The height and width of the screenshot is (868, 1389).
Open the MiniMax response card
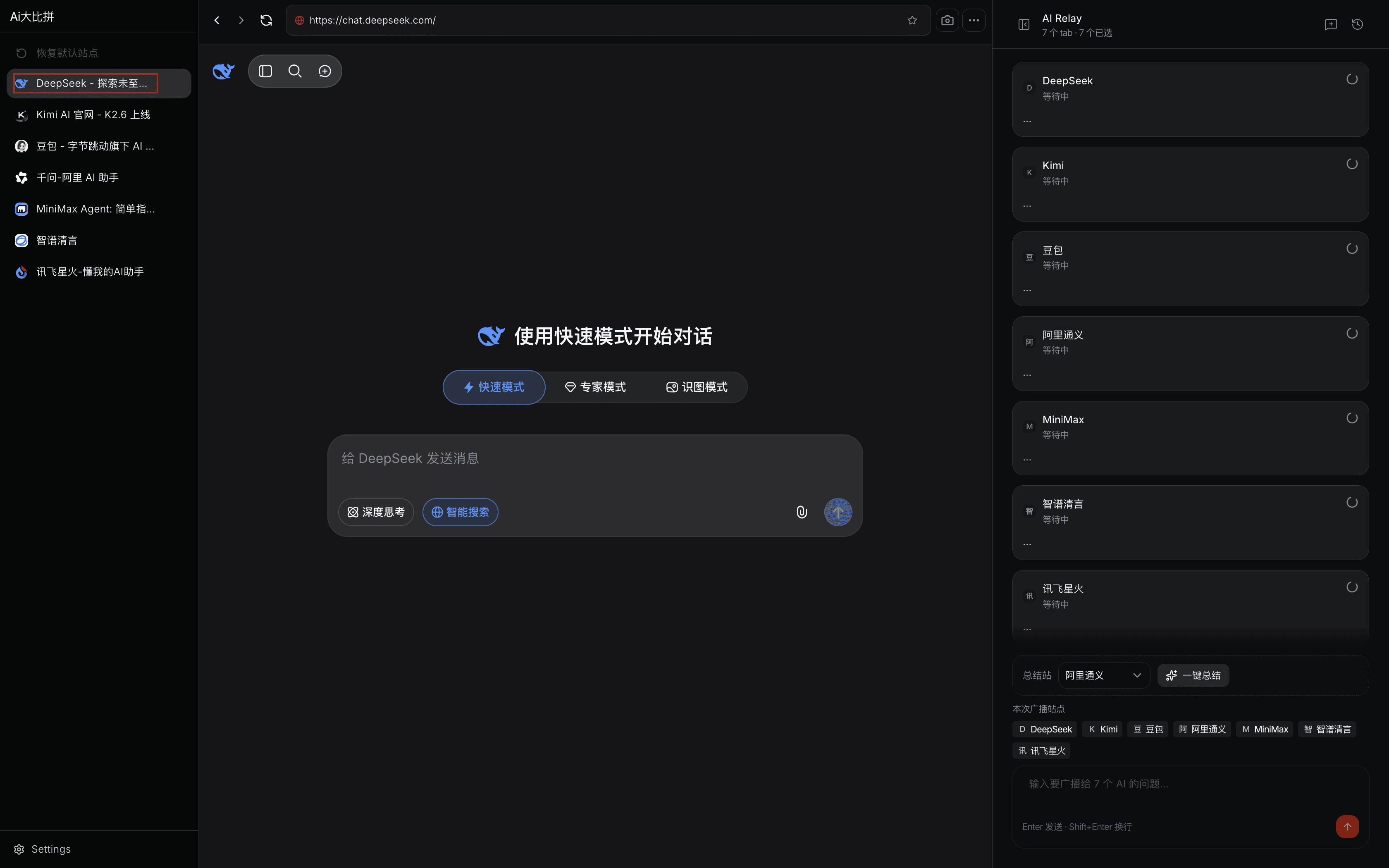pos(1190,438)
